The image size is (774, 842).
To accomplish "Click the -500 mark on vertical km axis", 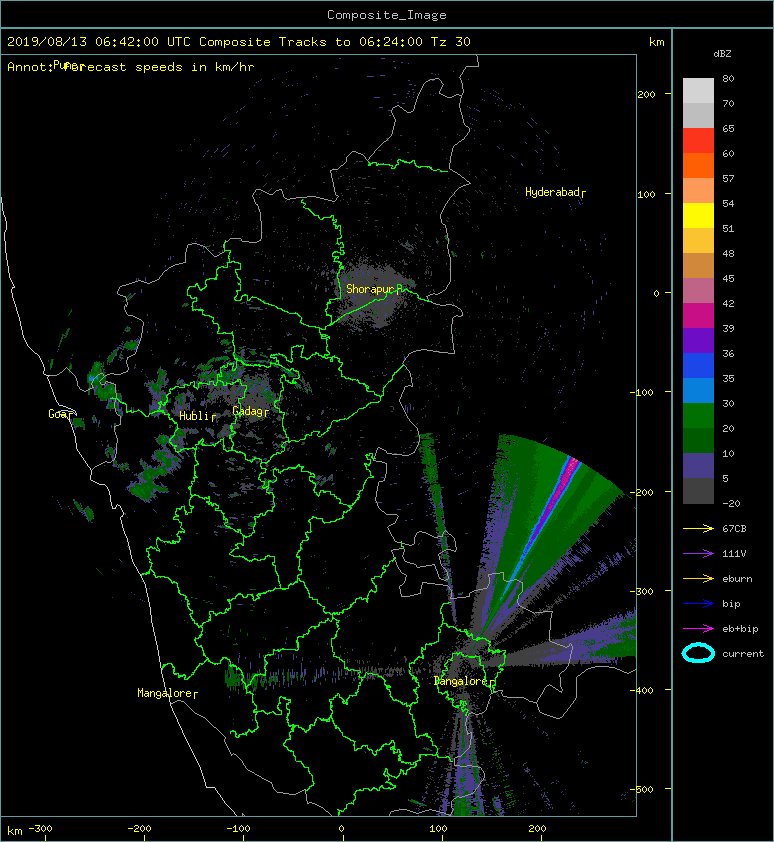I will pyautogui.click(x=641, y=789).
